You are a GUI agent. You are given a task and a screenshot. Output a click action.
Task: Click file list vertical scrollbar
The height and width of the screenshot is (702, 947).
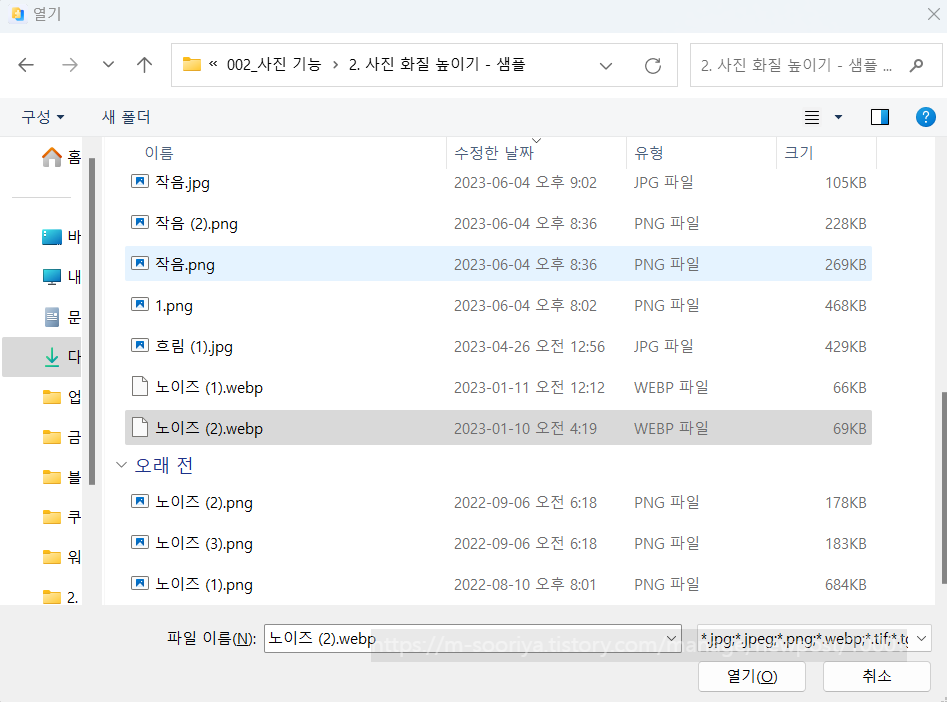(x=943, y=488)
